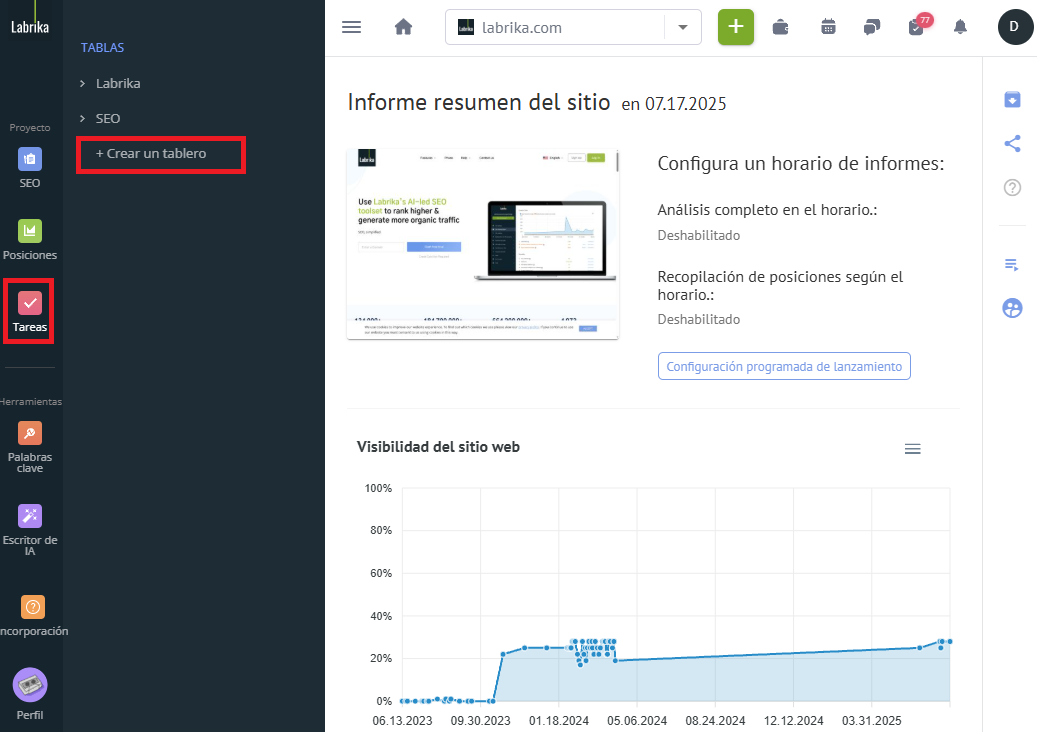This screenshot has width=1037, height=732.
Task: Toggle the hamburger sidebar menu
Action: (351, 27)
